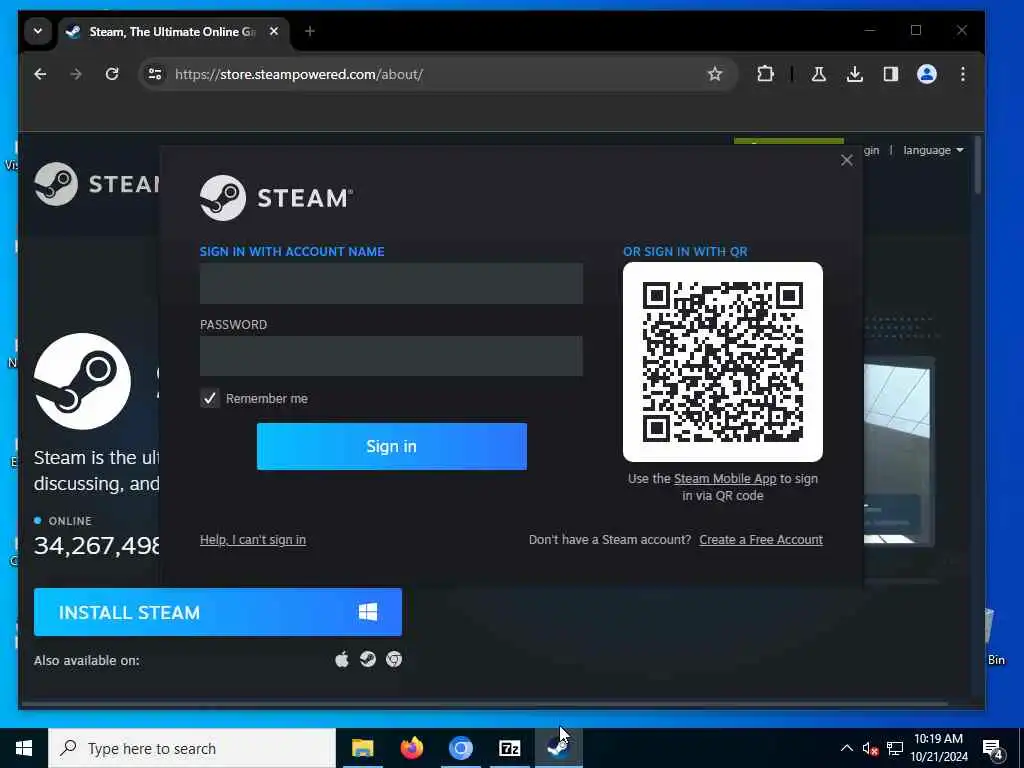Click the page vertical scrollbar
The height and width of the screenshot is (768, 1024).
[x=978, y=165]
